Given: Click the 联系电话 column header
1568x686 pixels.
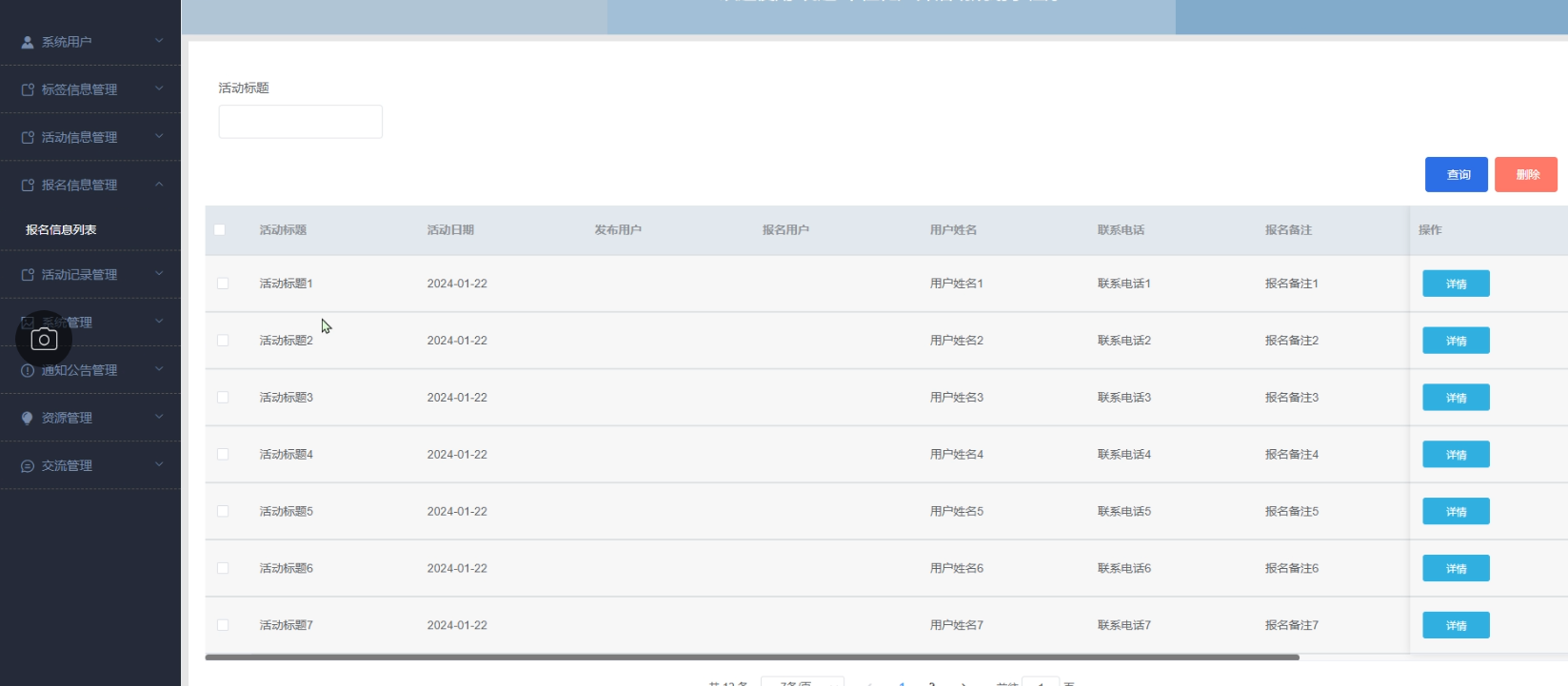Looking at the screenshot, I should (x=1121, y=230).
